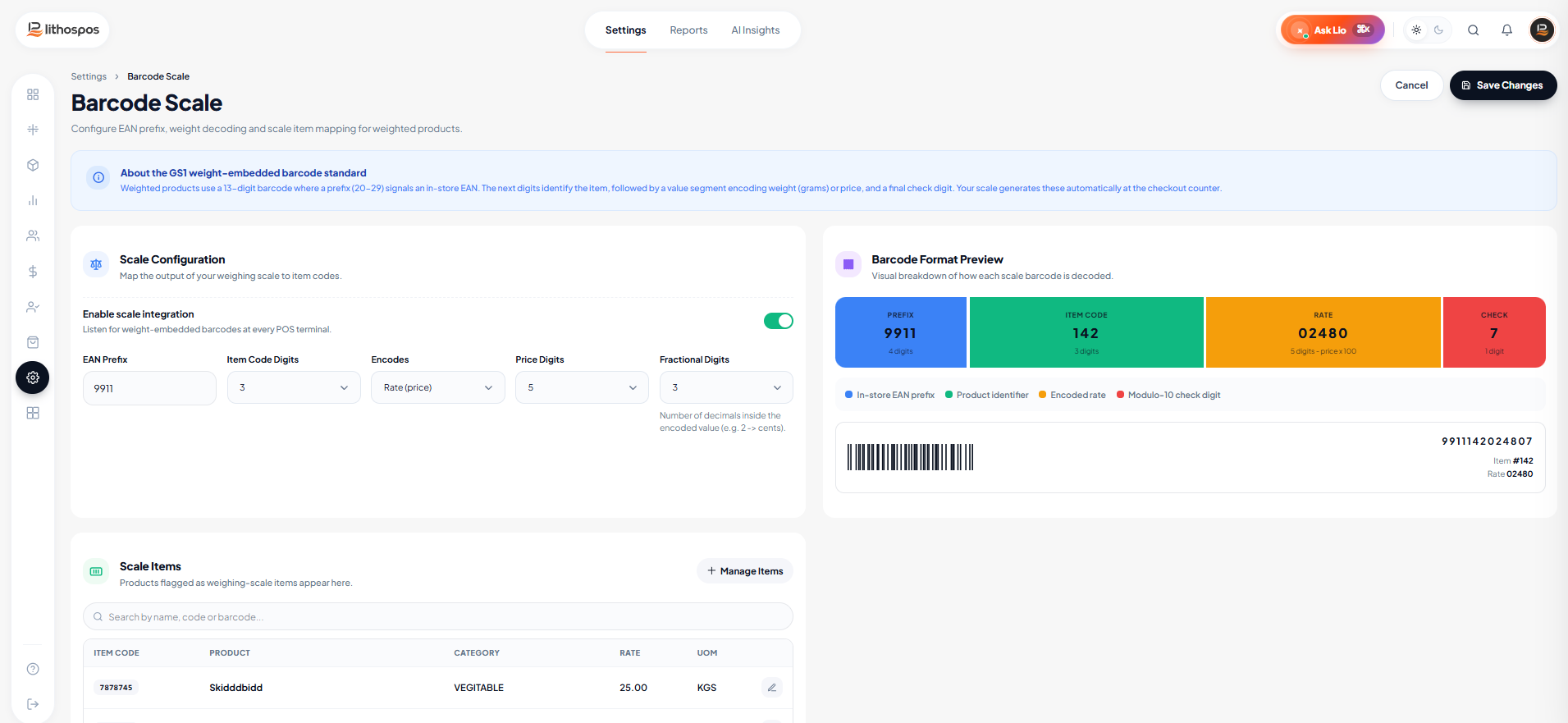Click the logout icon at sidebar bottom
Image resolution: width=1568 pixels, height=723 pixels.
[33, 704]
